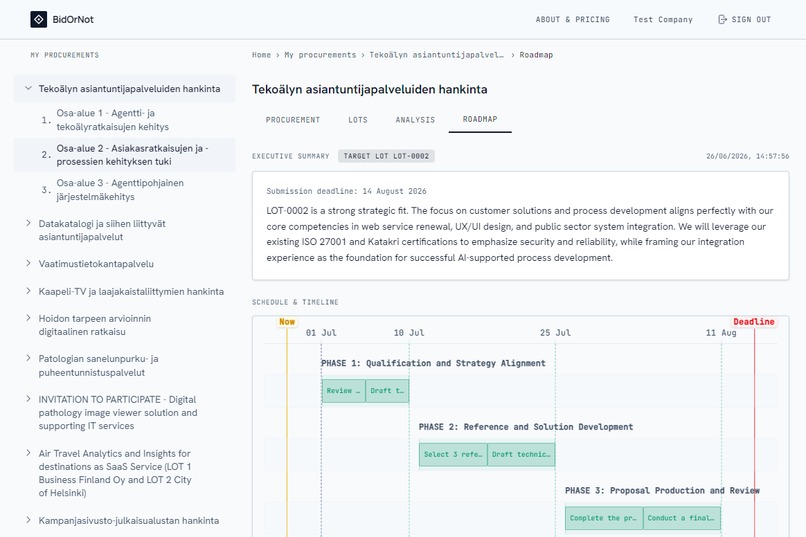Click the Roadmap breadcrumb text
This screenshot has width=806, height=537.
(x=536, y=55)
